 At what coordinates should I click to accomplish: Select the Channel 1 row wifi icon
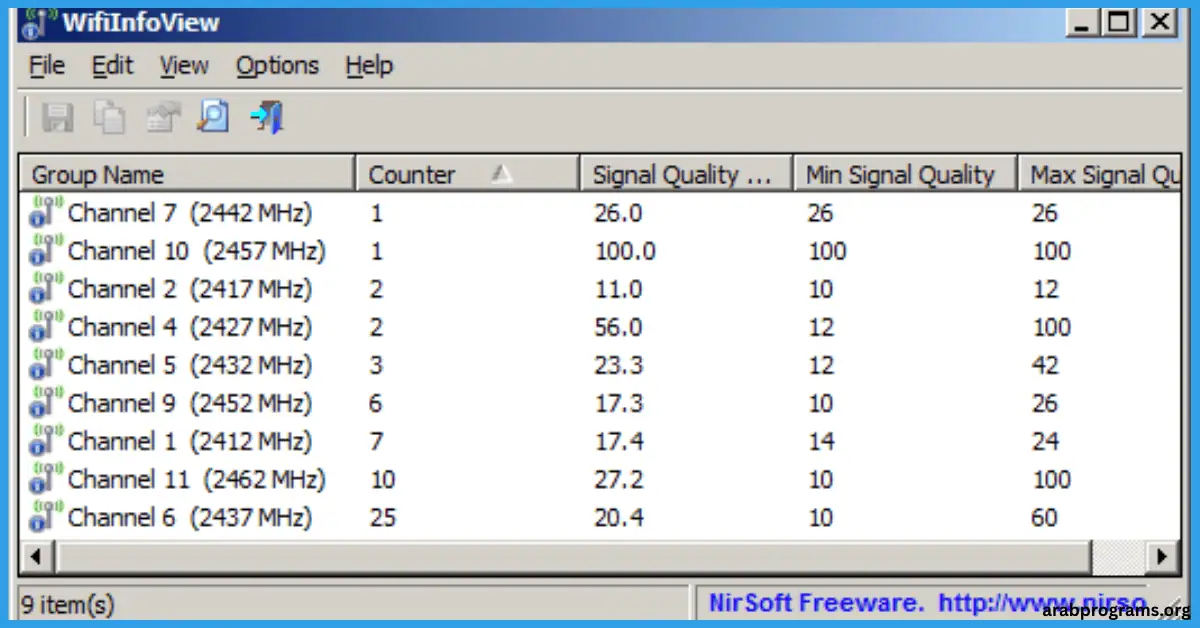point(46,442)
